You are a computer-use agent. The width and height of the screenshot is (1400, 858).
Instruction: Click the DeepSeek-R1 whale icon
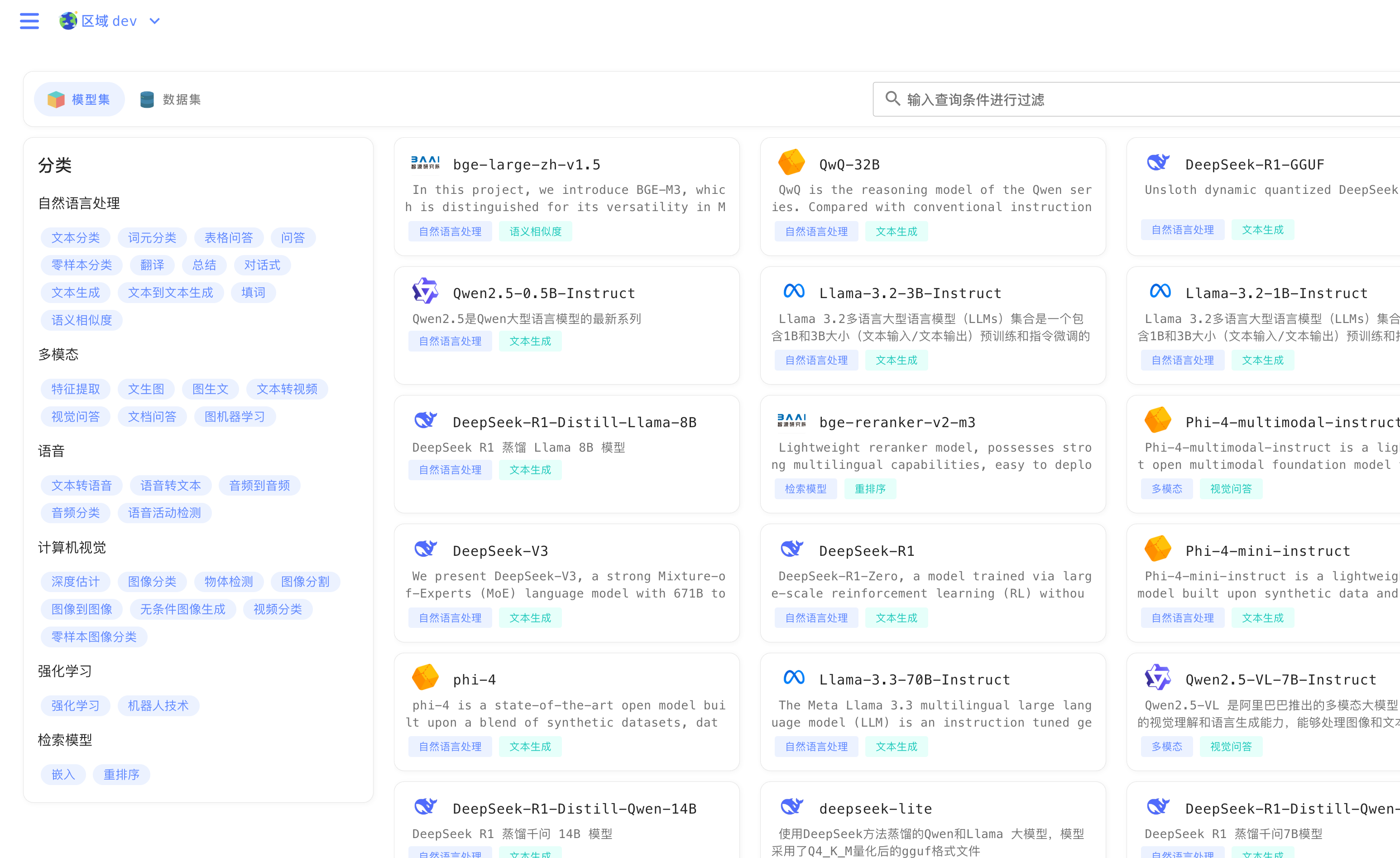coord(791,549)
